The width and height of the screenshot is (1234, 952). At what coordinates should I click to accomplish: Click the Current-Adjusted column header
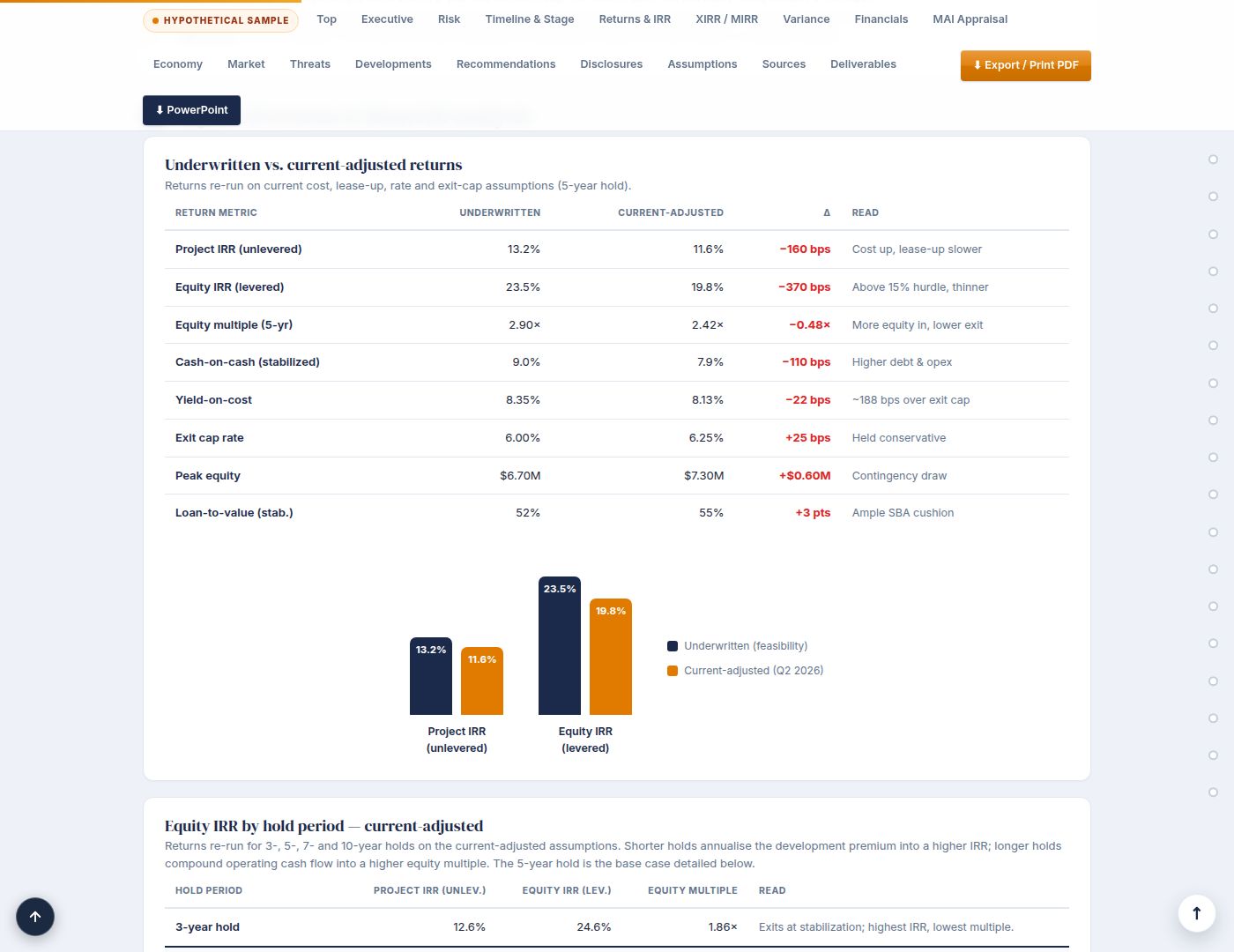671,212
